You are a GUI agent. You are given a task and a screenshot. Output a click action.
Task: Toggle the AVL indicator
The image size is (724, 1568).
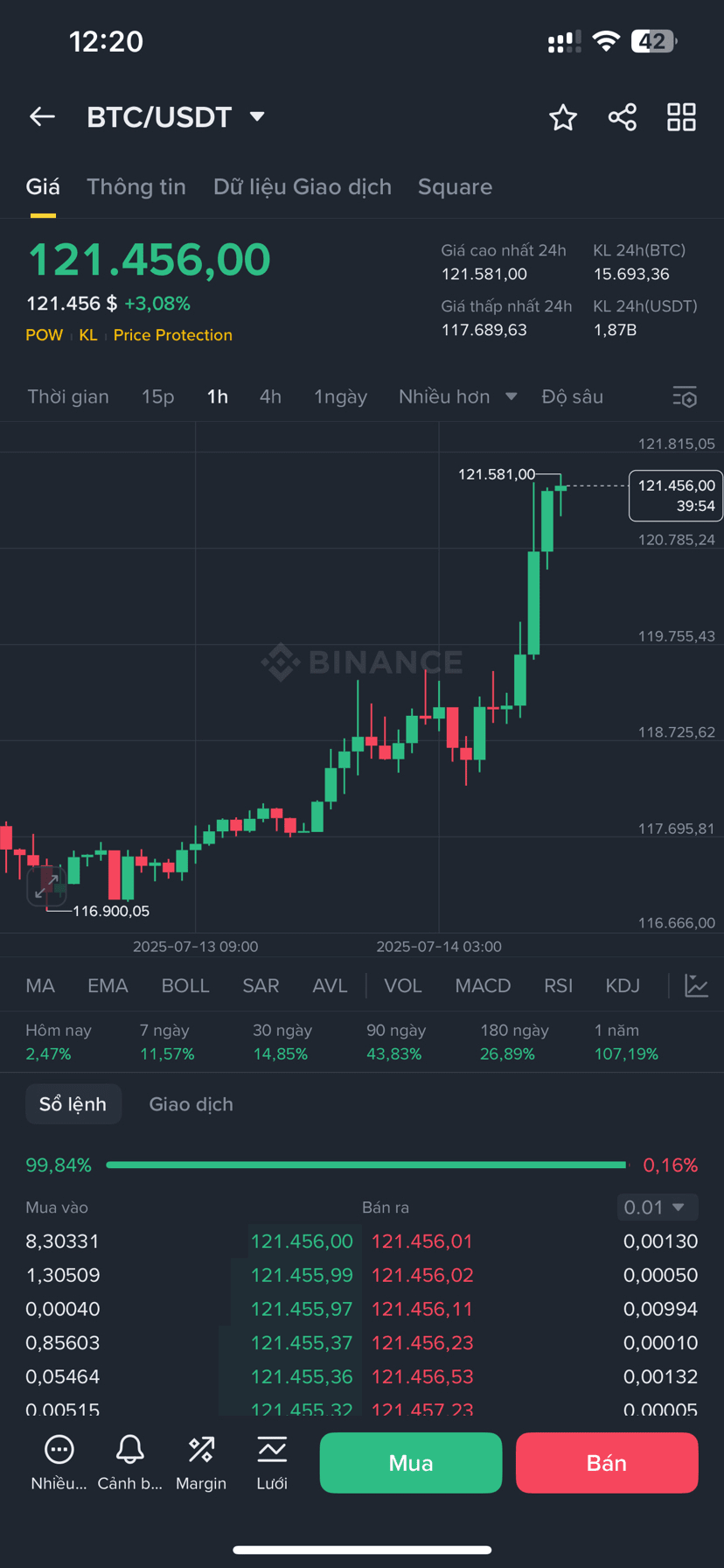coord(330,985)
